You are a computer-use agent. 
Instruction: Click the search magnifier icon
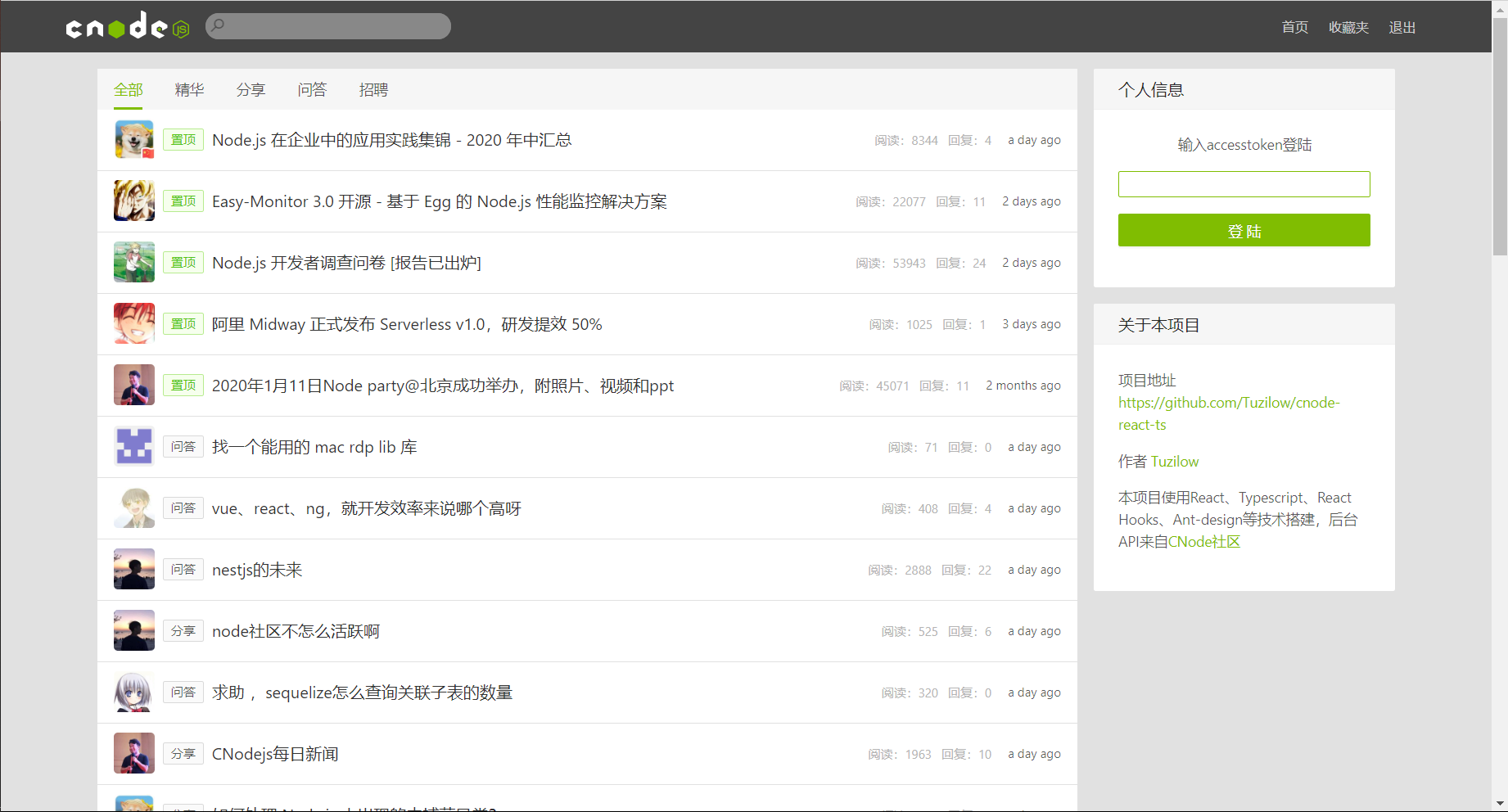(x=218, y=25)
